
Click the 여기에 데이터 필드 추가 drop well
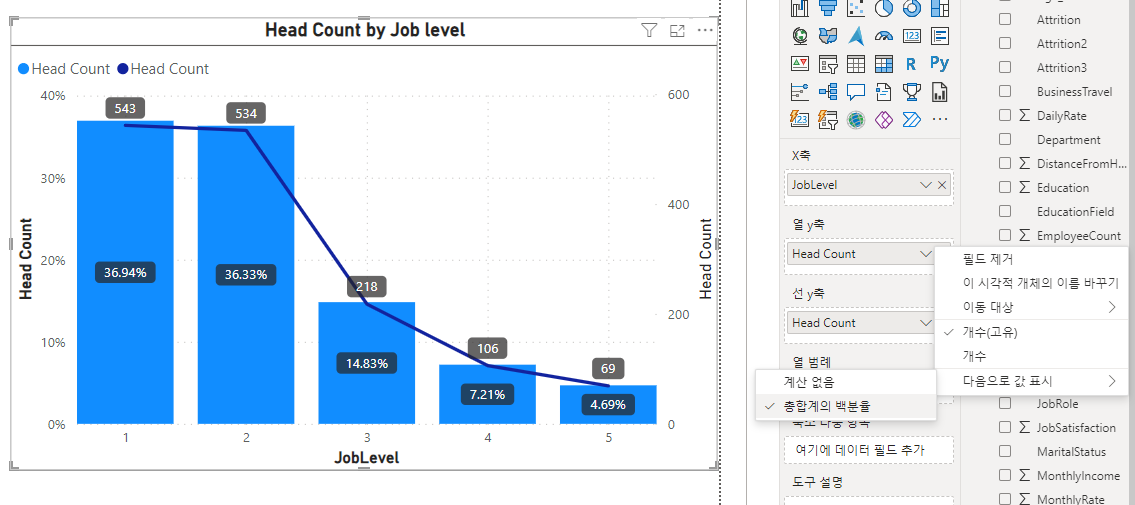(x=869, y=449)
